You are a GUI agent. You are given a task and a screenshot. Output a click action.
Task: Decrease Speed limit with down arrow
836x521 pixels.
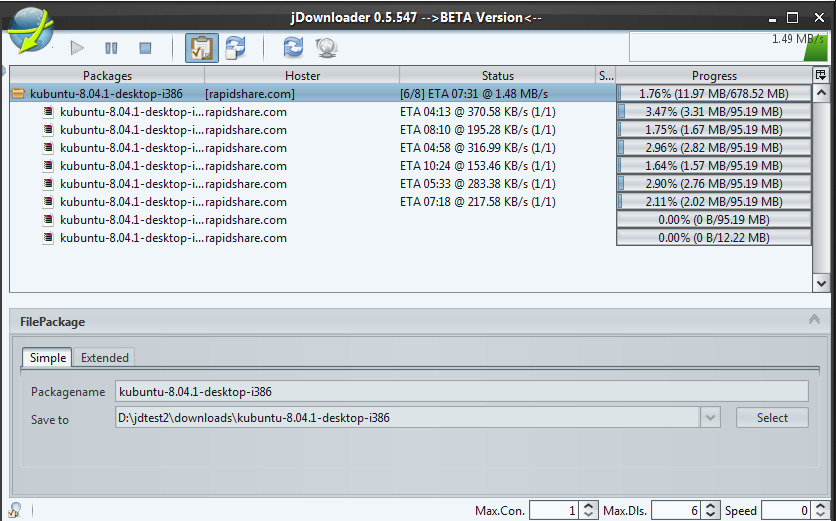pyautogui.click(x=821, y=516)
